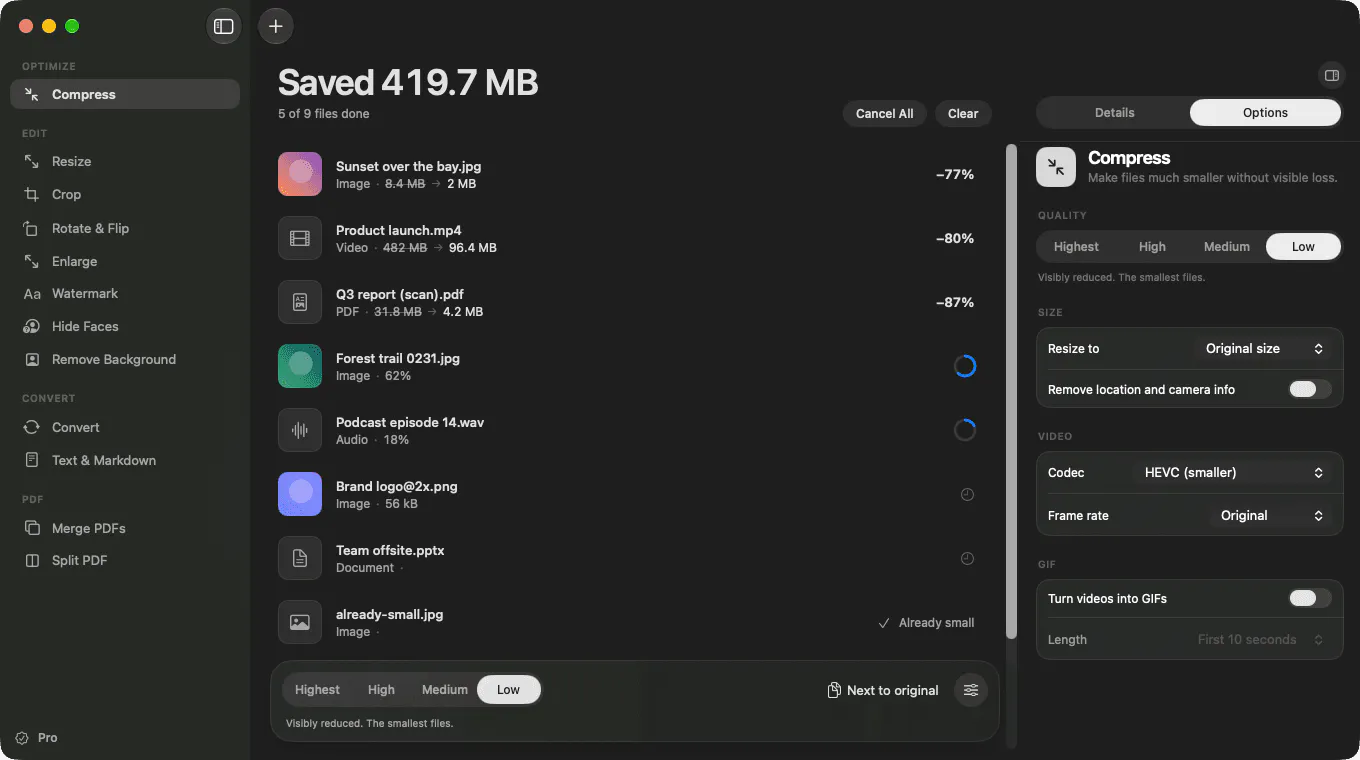Click the Forest trail 0231.jpg progress spinner
The width and height of the screenshot is (1360, 760).
[x=964, y=366]
